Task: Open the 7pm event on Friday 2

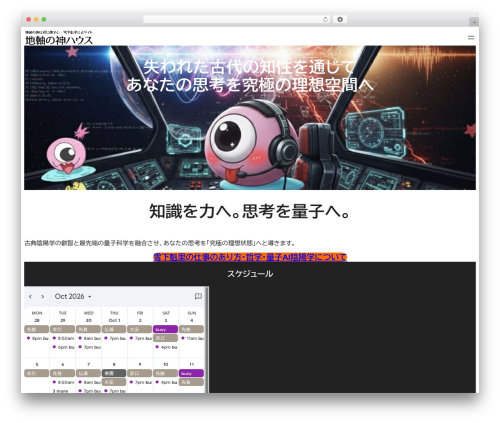Action: click(x=140, y=338)
